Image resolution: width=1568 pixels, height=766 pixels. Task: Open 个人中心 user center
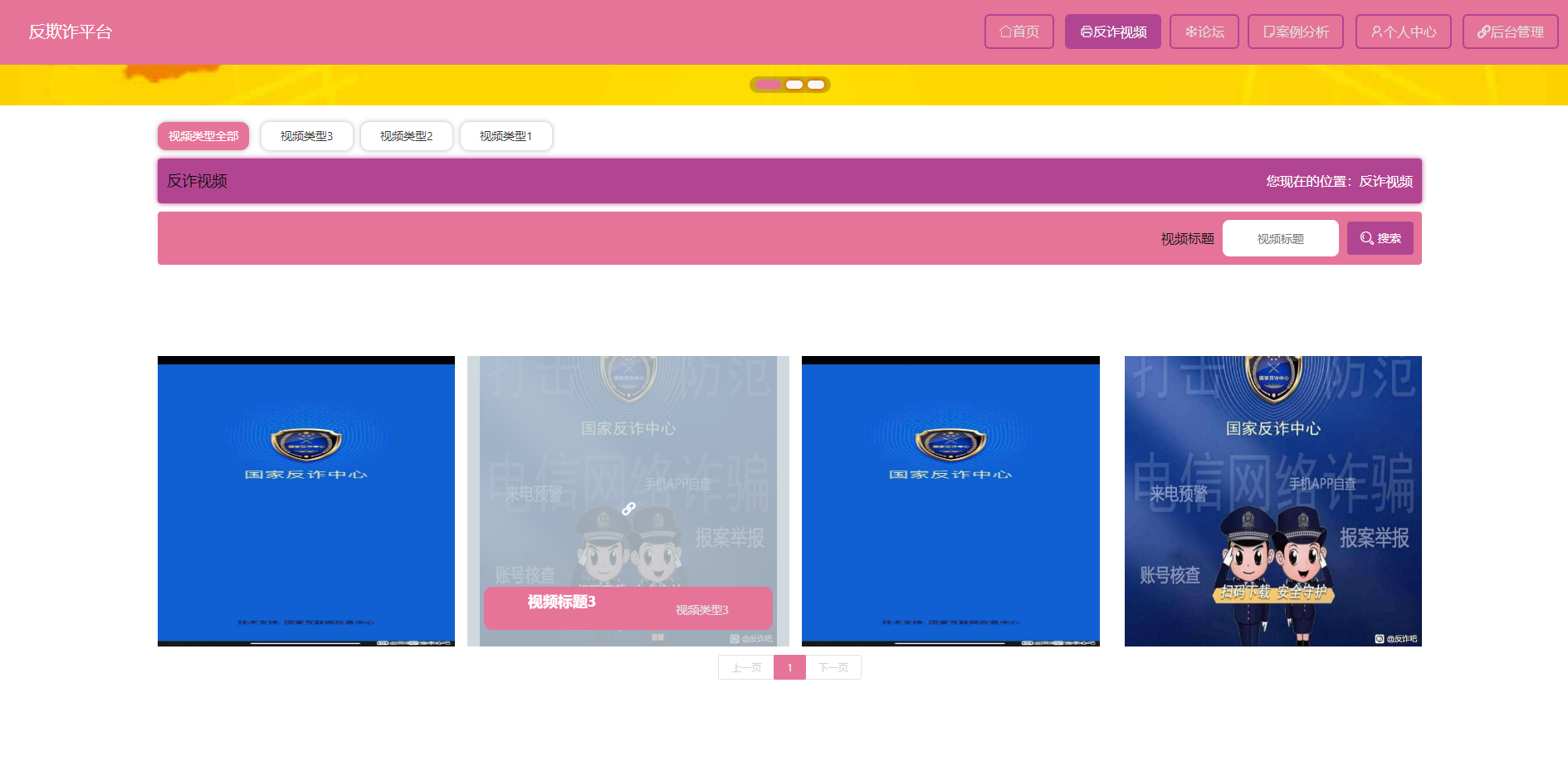(1403, 32)
